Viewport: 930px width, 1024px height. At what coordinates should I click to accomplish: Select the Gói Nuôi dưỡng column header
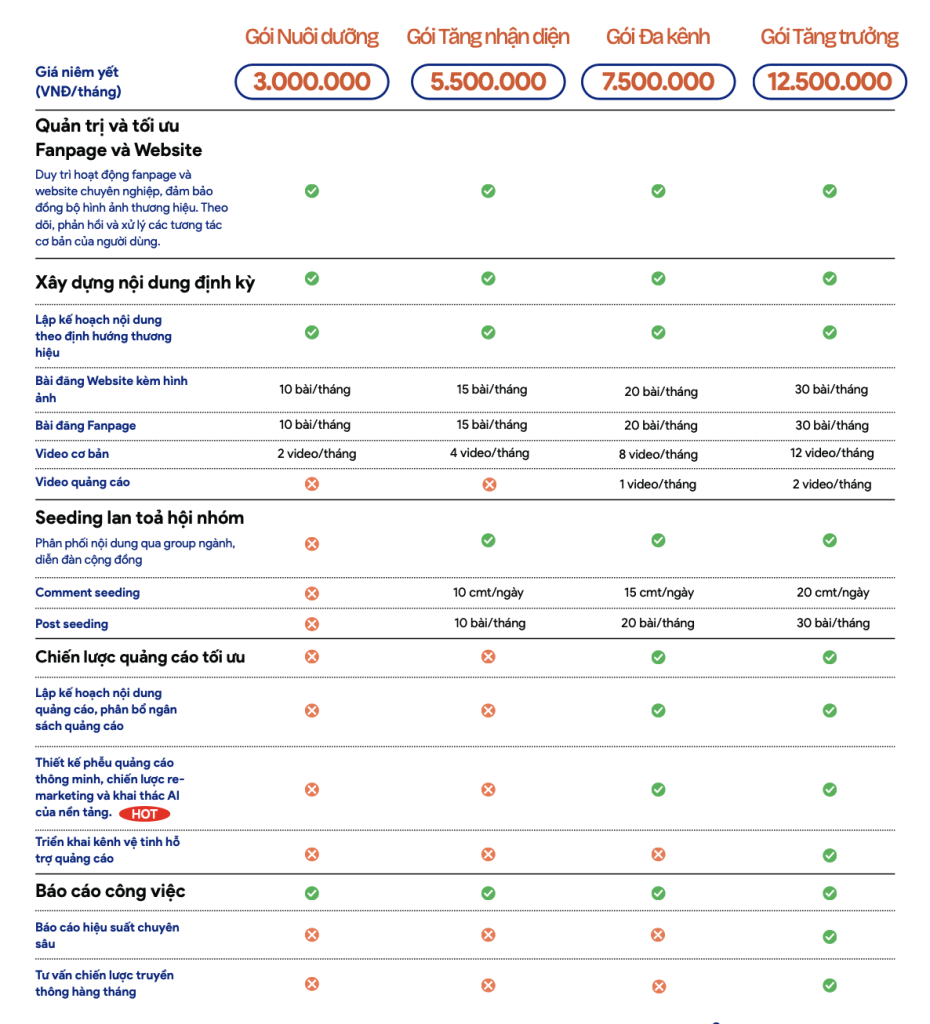pos(312,37)
